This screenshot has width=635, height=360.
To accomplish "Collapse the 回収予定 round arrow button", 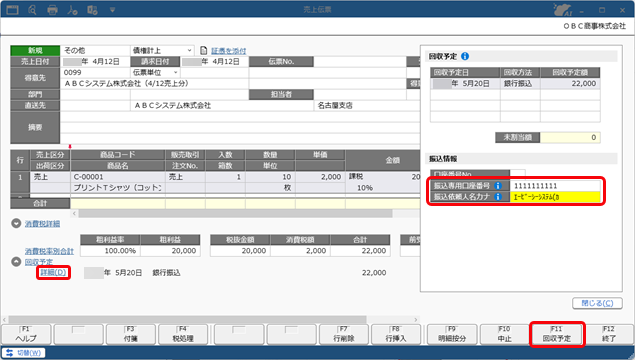I will coord(16,262).
